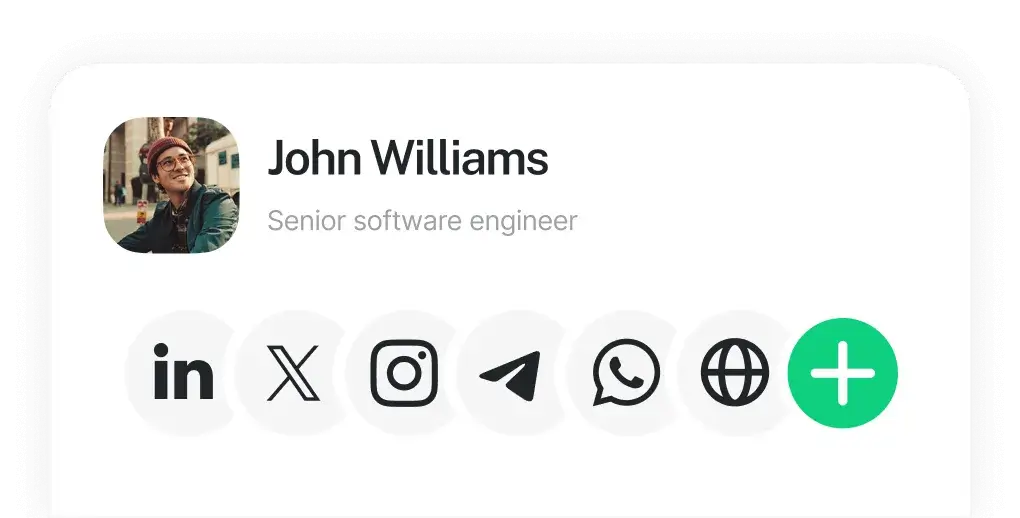Viewport: 1020px width, 518px height.
Task: Launch Instagram from the social row
Action: (404, 373)
